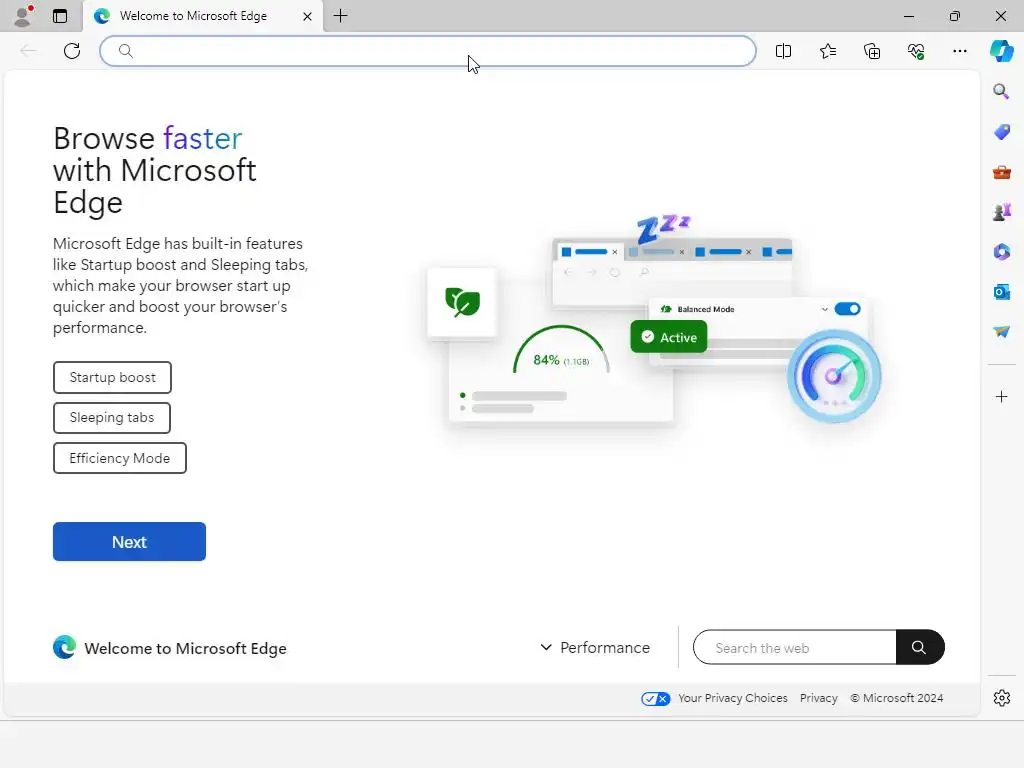
Task: Toggle split screen view
Action: [x=783, y=51]
